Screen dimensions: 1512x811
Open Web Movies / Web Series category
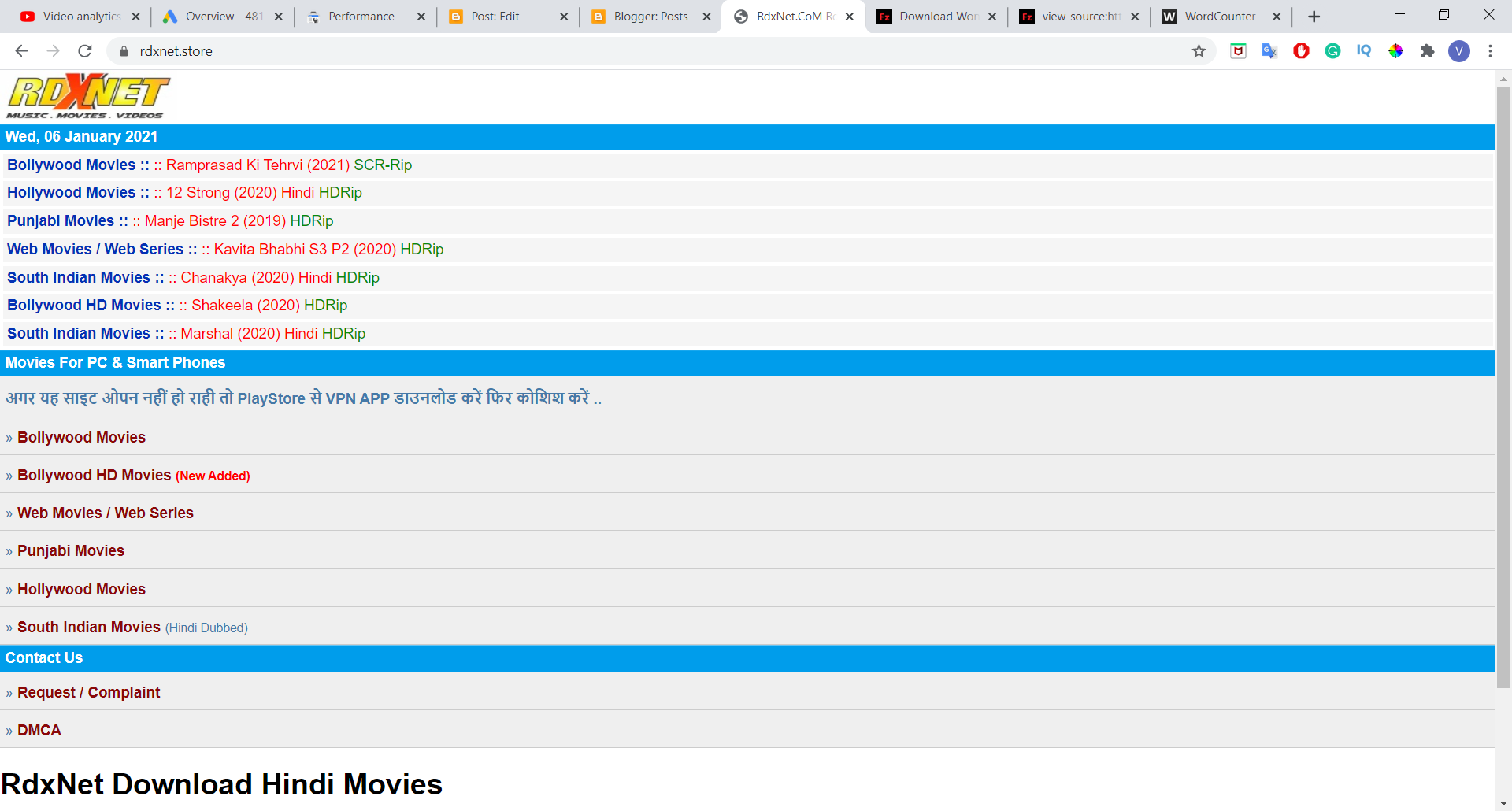point(105,513)
